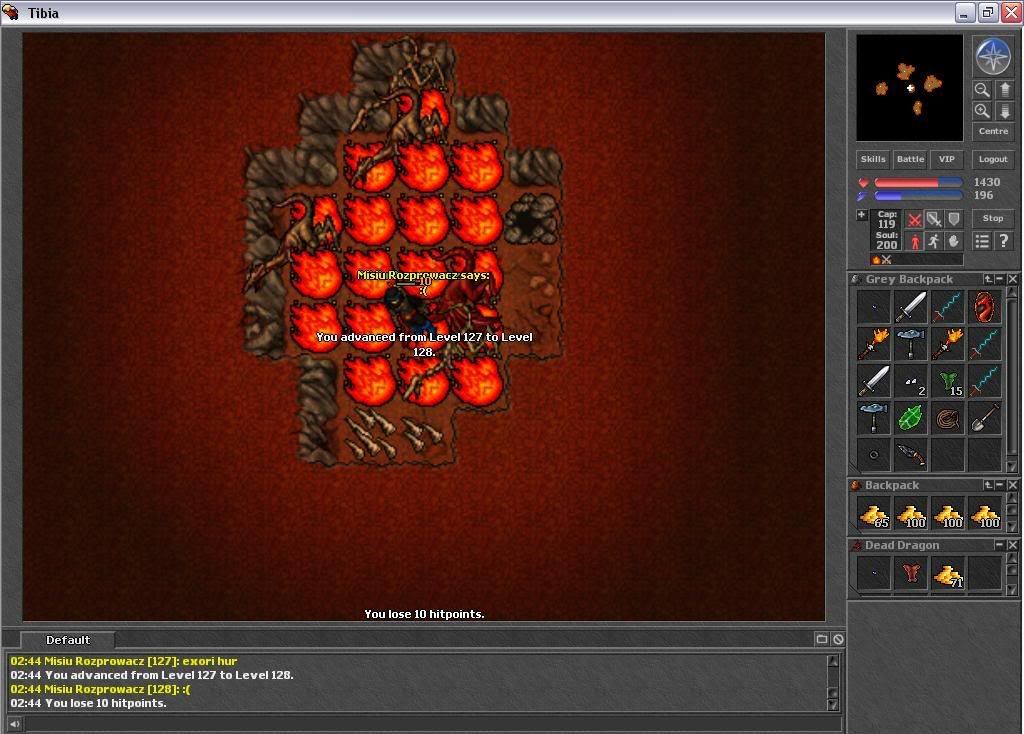Select the small ring in Grey Backpack
Image resolution: width=1024 pixels, height=734 pixels.
pos(874,455)
